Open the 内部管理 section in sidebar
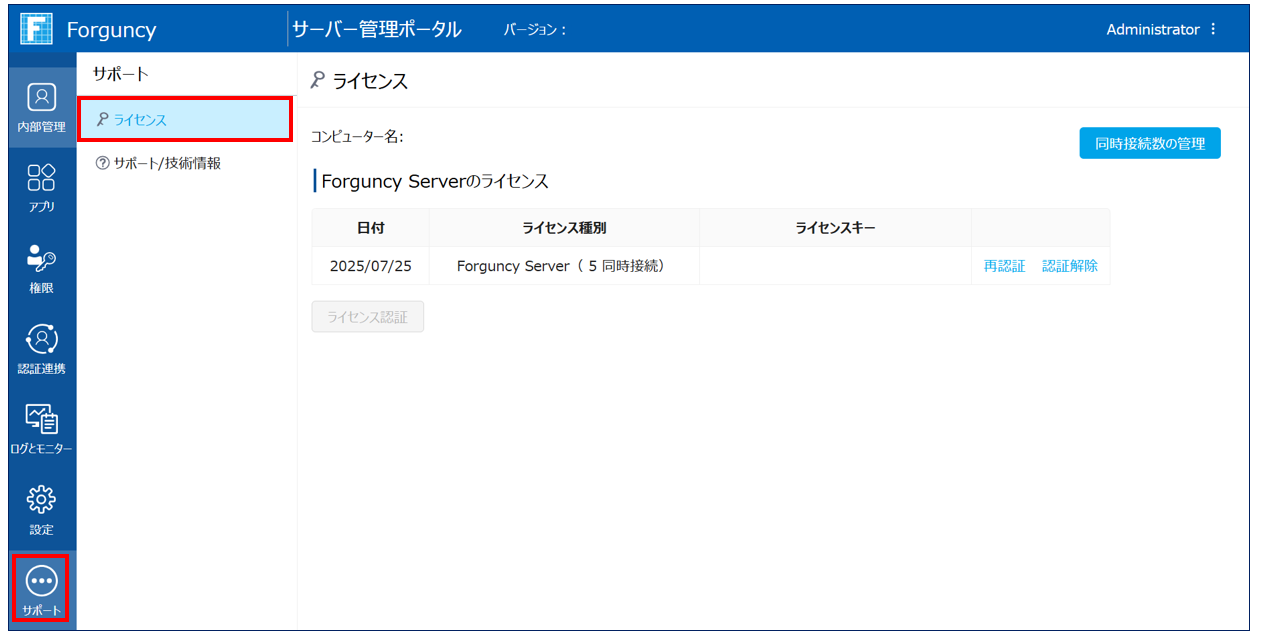1284x643 pixels. coord(41,107)
